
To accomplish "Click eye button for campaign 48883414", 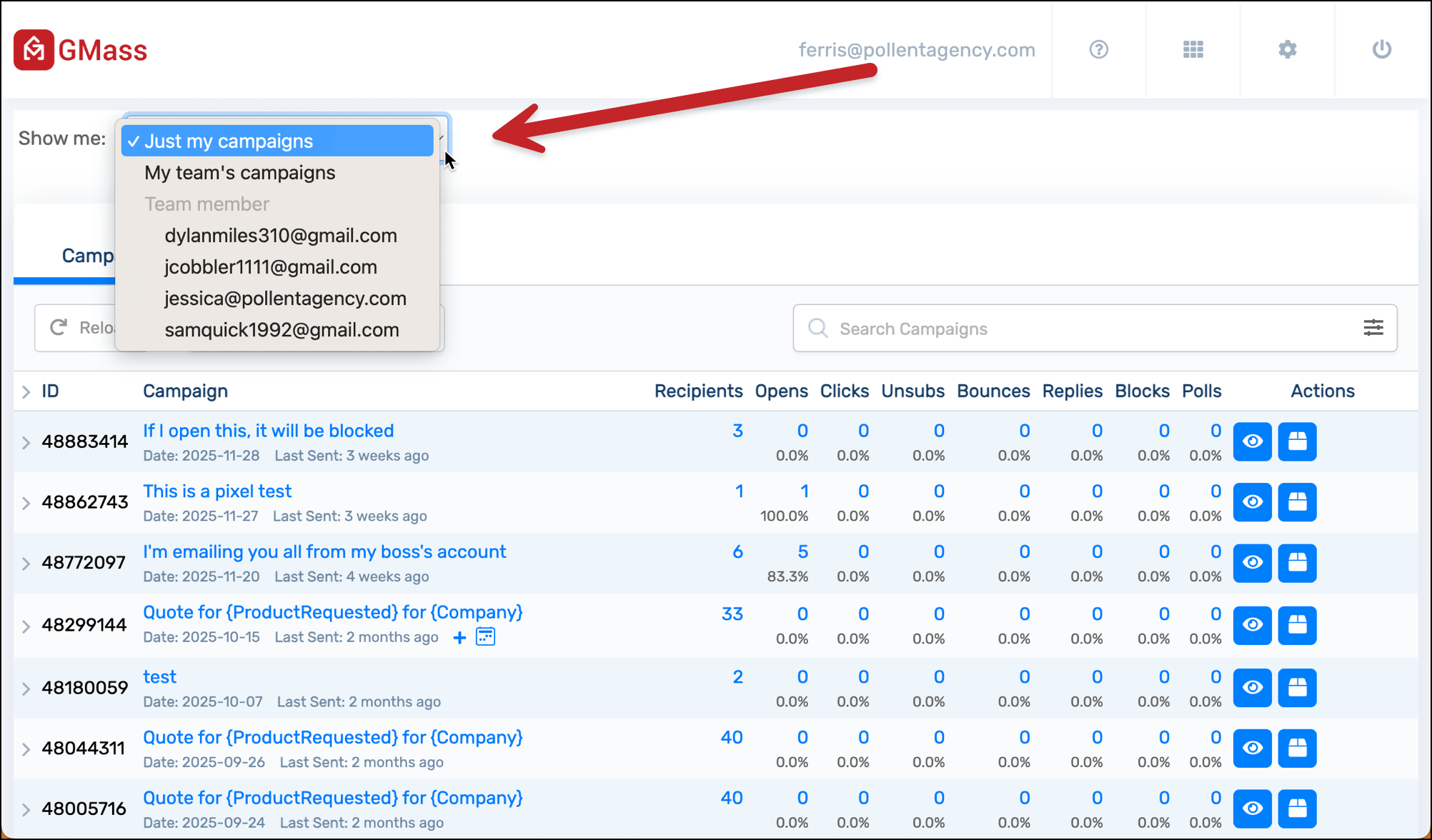I will pyautogui.click(x=1252, y=441).
